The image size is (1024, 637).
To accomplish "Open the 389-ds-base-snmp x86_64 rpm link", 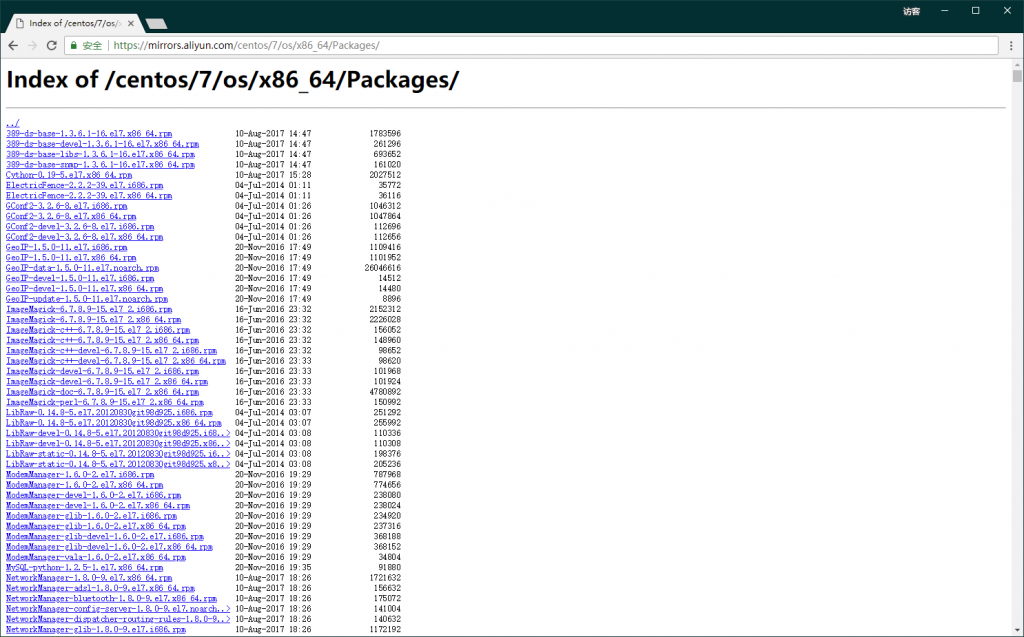I will pyautogui.click(x=100, y=165).
